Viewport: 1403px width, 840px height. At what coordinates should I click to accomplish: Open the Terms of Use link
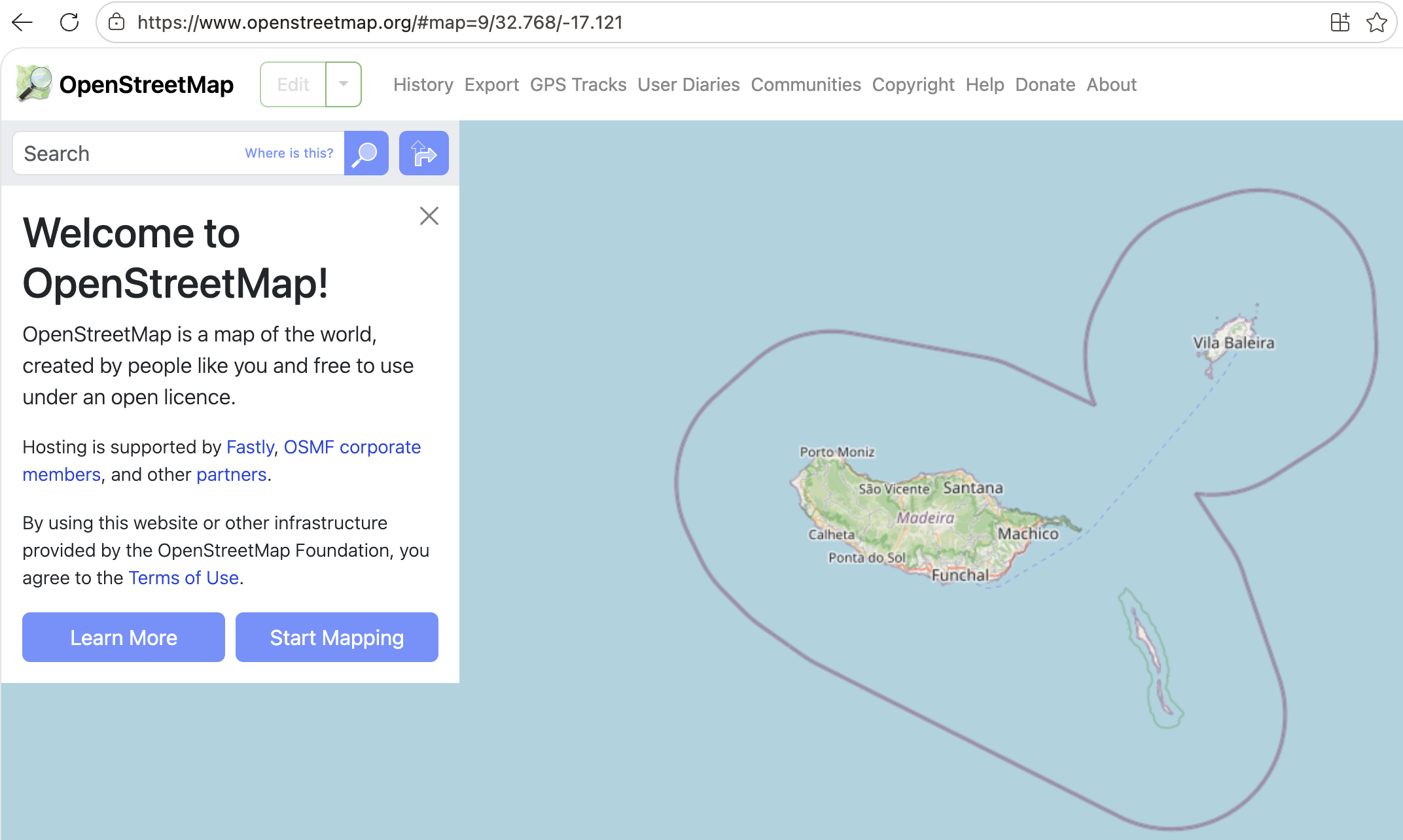[183, 578]
